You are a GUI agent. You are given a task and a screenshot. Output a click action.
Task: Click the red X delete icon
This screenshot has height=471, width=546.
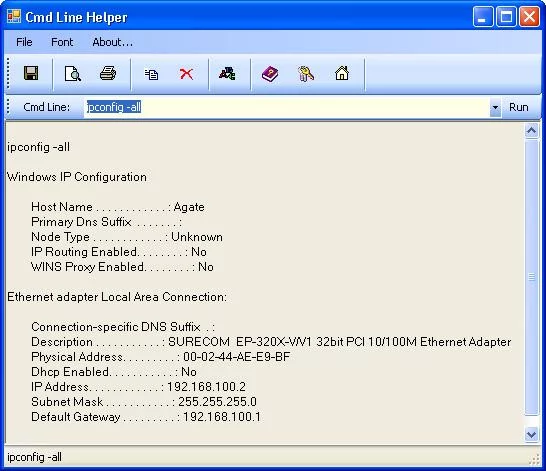[x=186, y=74]
